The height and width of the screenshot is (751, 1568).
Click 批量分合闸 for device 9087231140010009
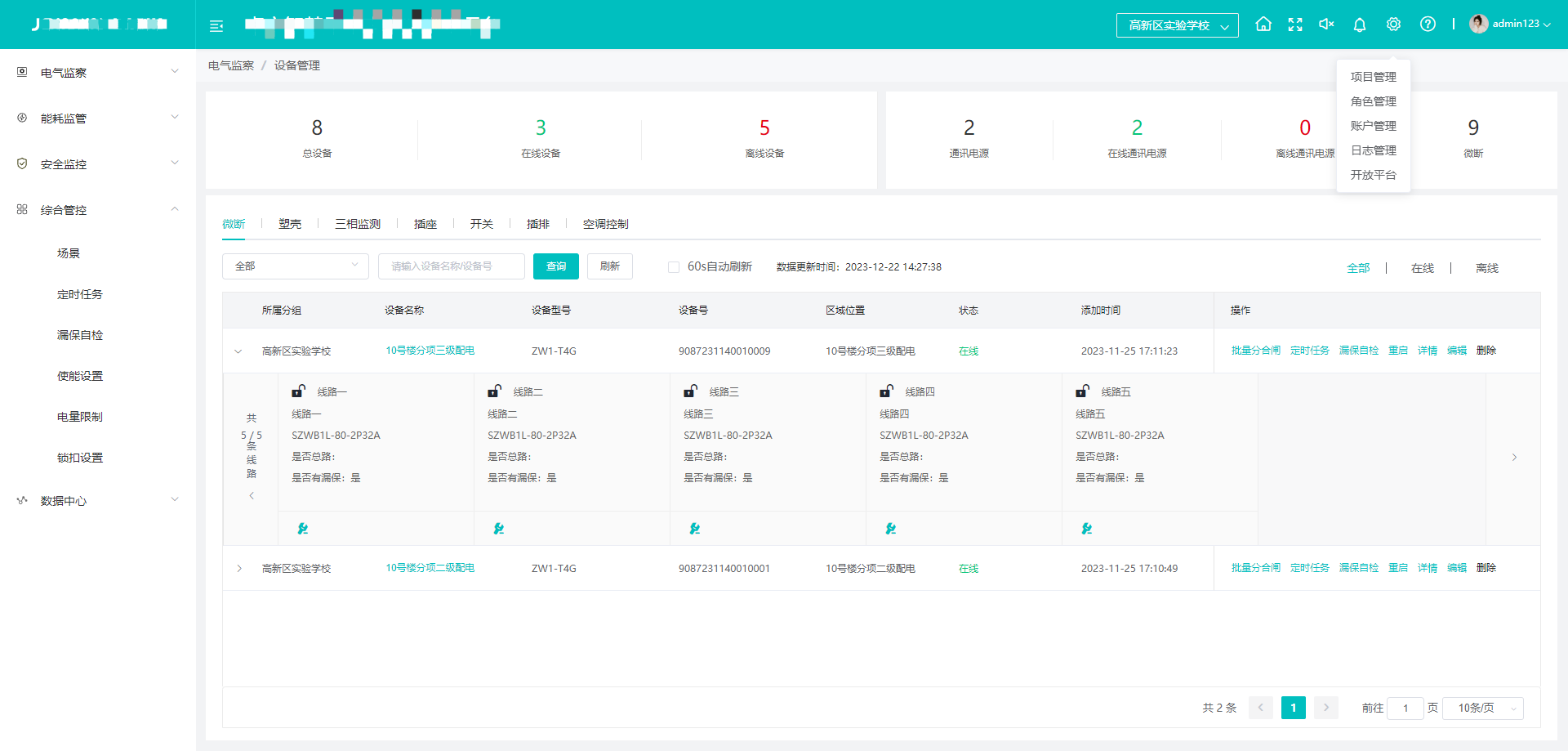click(x=1256, y=351)
